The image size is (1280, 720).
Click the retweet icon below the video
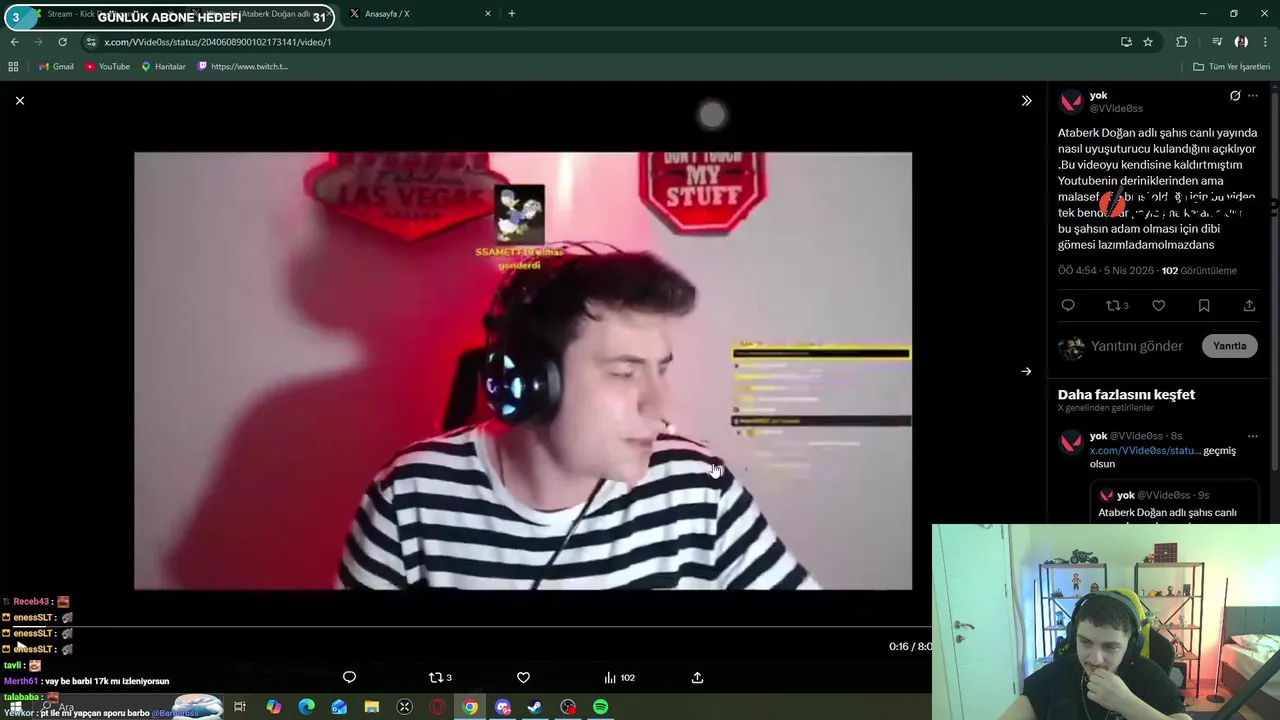click(440, 677)
